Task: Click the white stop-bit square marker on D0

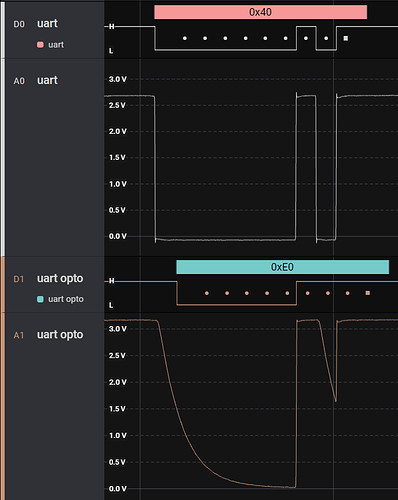Action: pyautogui.click(x=346, y=38)
